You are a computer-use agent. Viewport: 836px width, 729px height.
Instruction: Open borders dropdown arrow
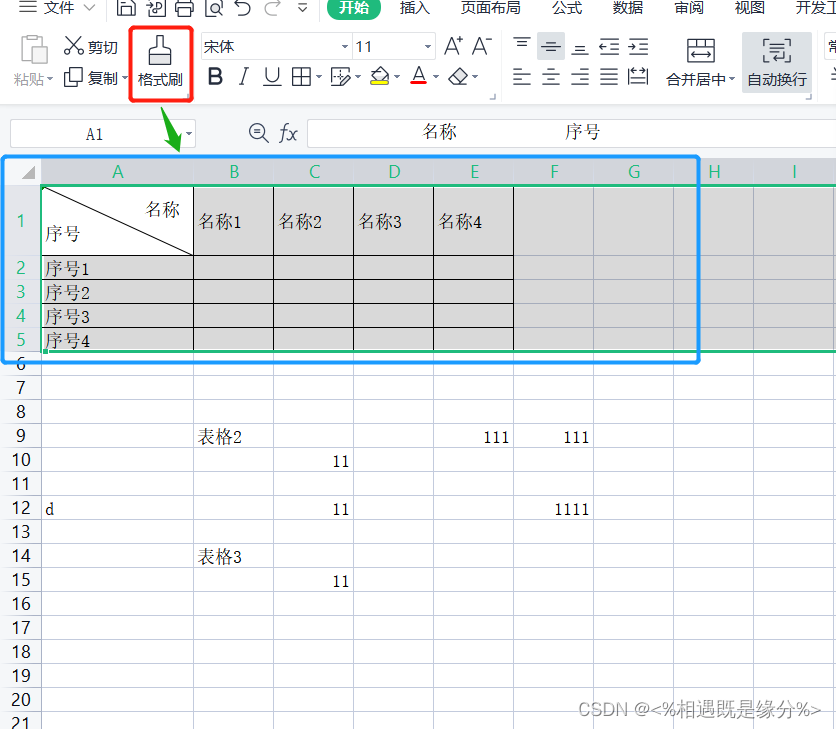click(319, 77)
